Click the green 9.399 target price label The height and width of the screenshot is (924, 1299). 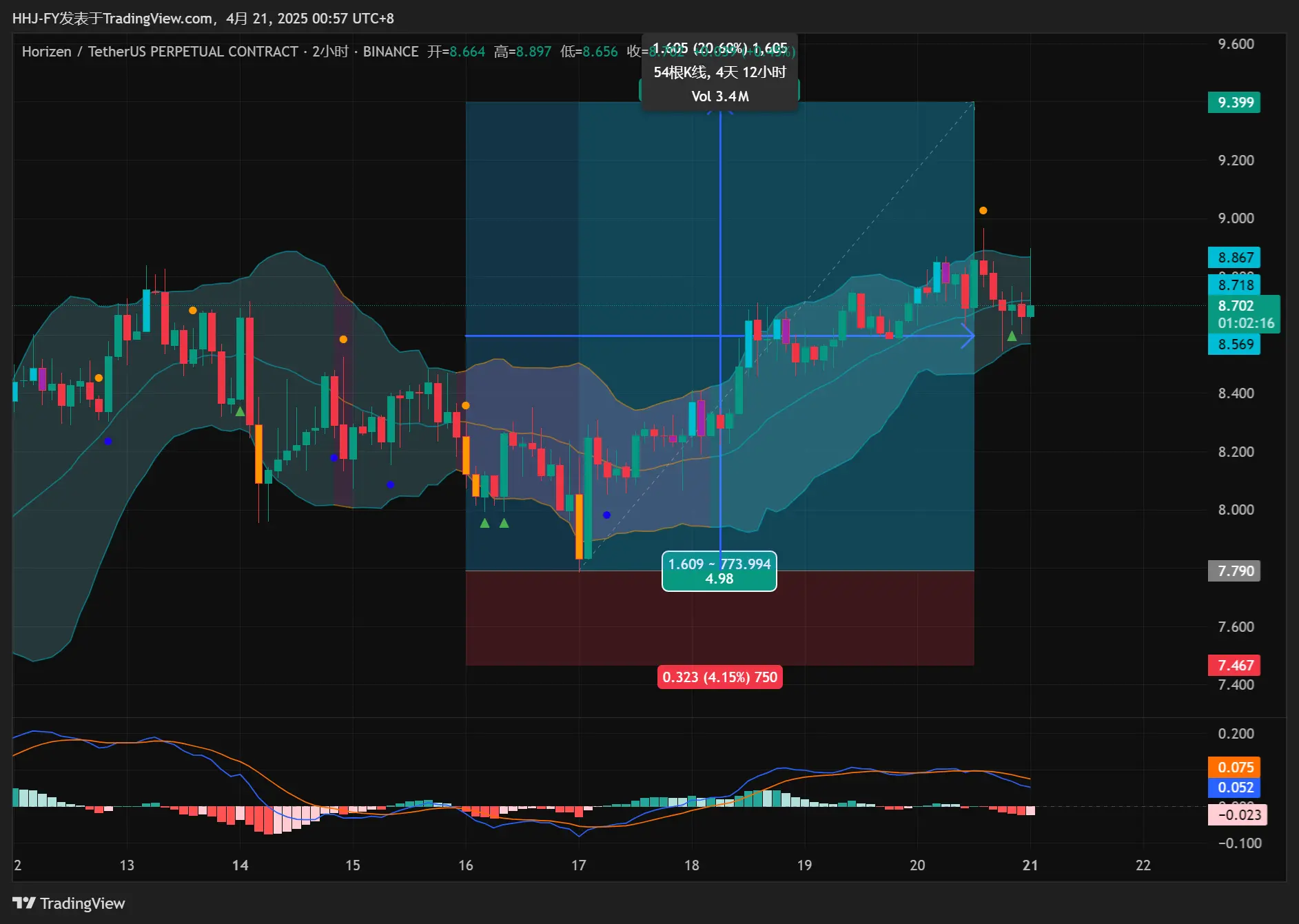(1234, 103)
